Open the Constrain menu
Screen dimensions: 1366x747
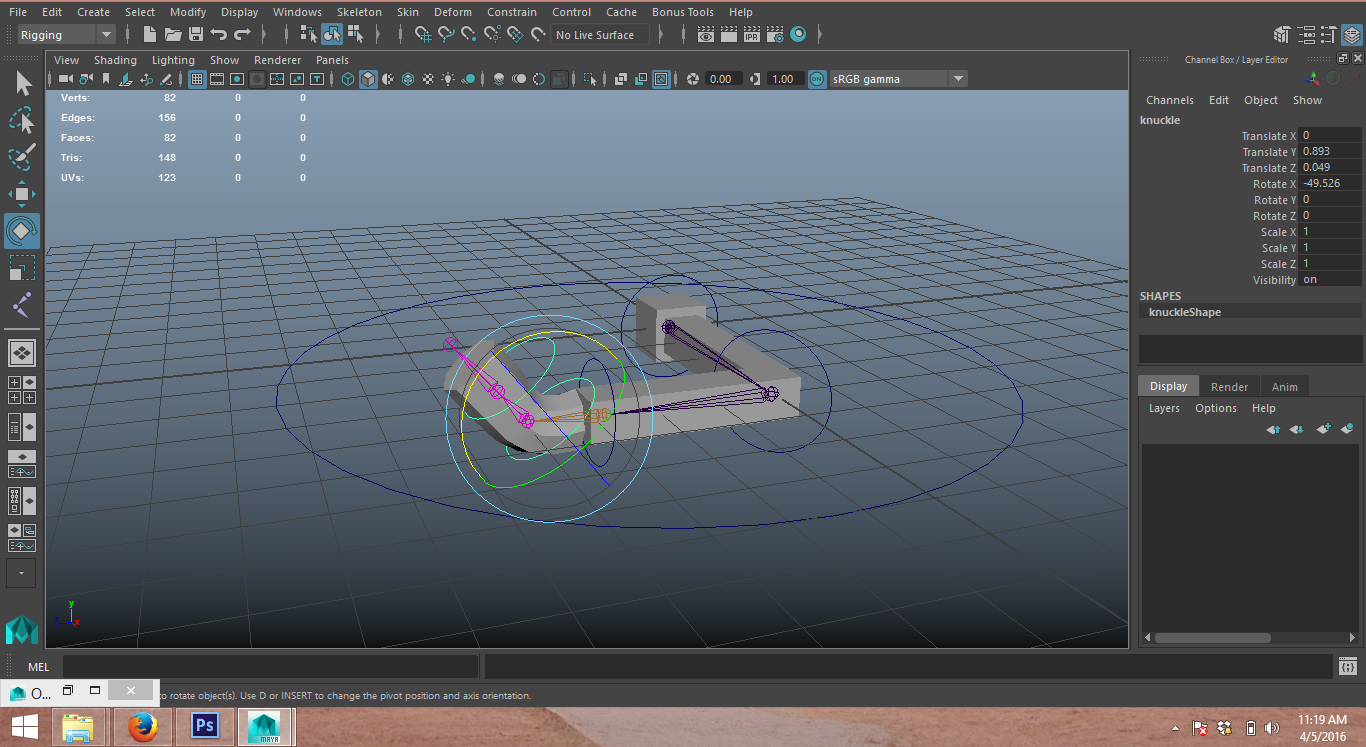click(511, 12)
